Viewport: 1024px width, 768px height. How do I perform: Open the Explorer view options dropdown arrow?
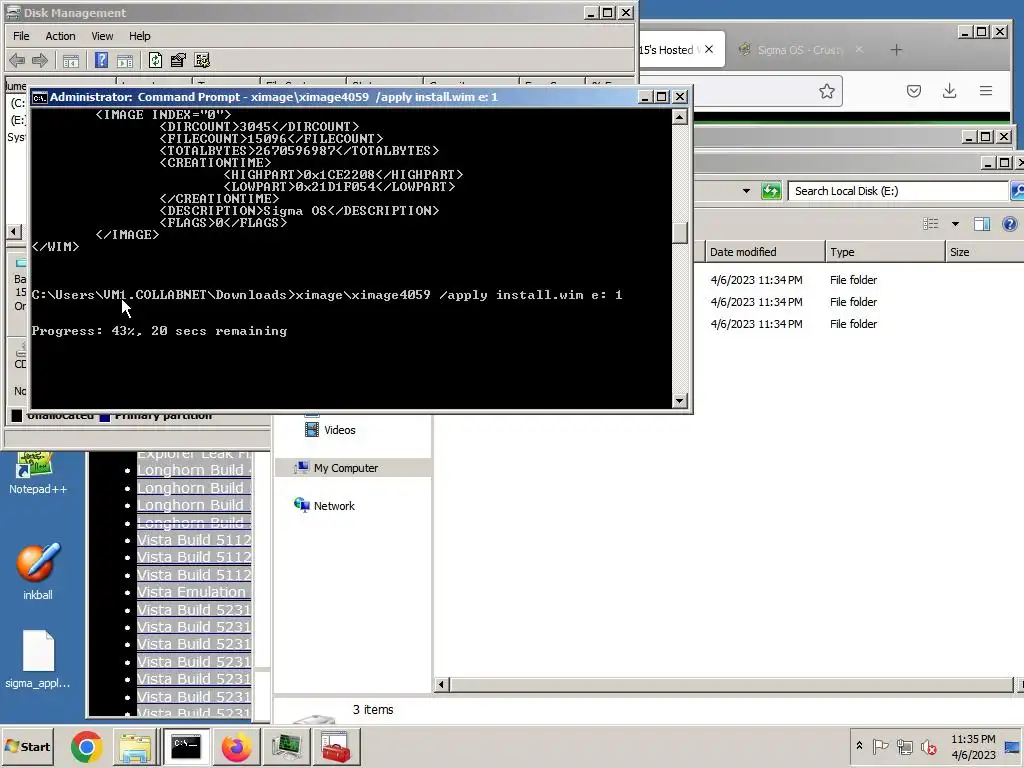click(955, 224)
